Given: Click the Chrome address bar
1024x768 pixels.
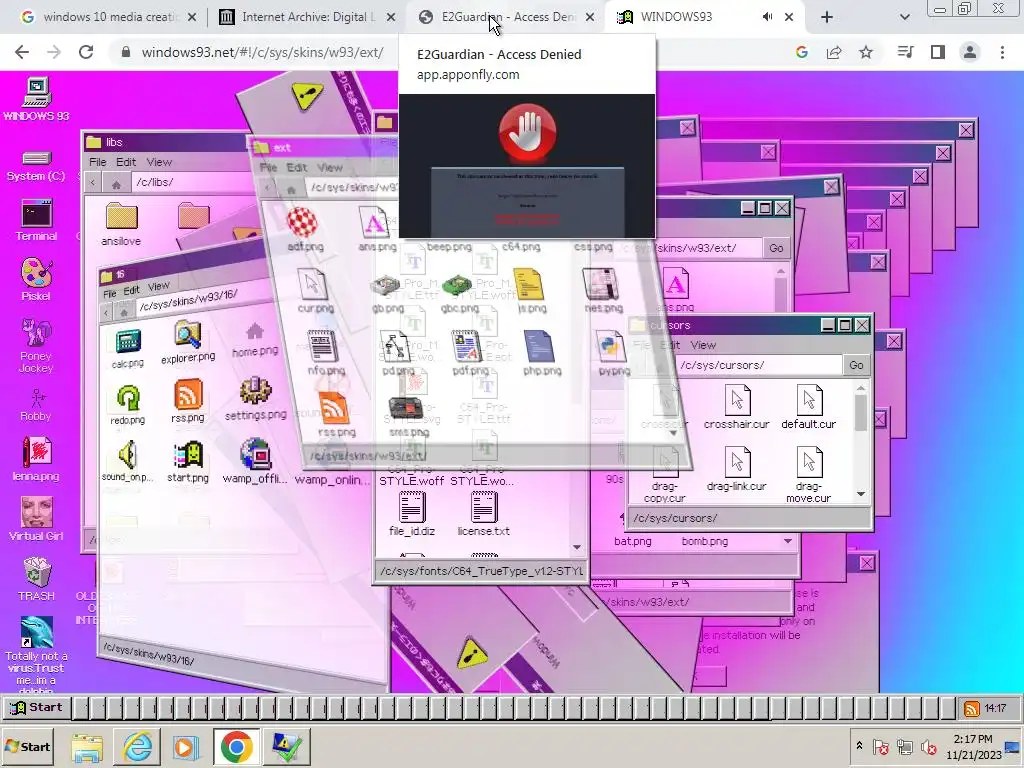Looking at the screenshot, I should coord(451,52).
